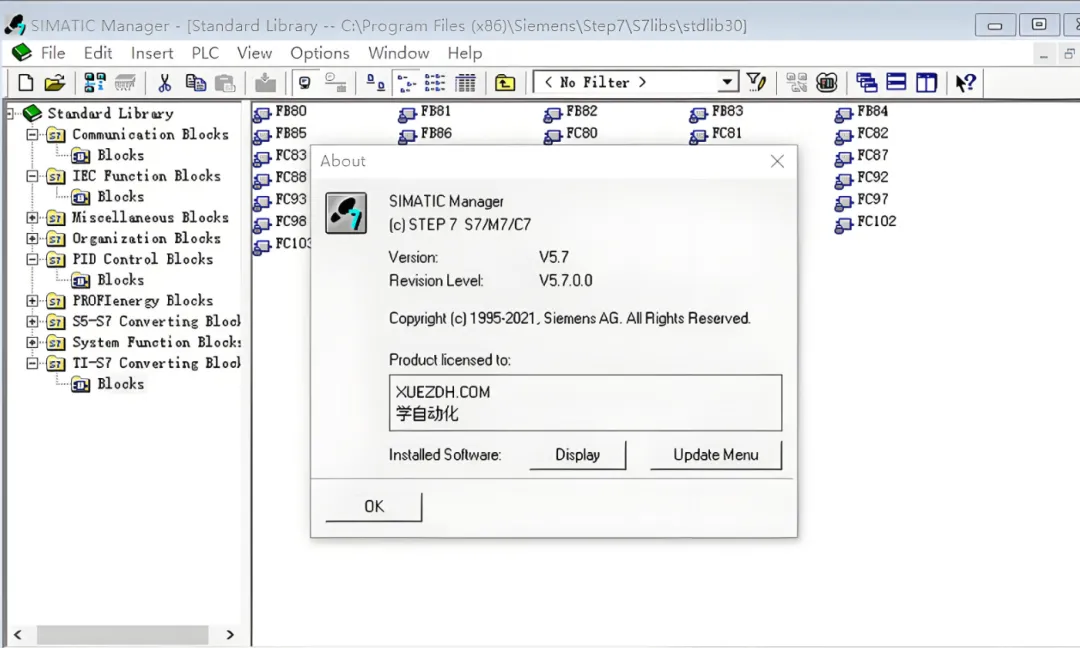Click the SIMATIC Manager logo in About
The width and height of the screenshot is (1080, 648).
[346, 213]
